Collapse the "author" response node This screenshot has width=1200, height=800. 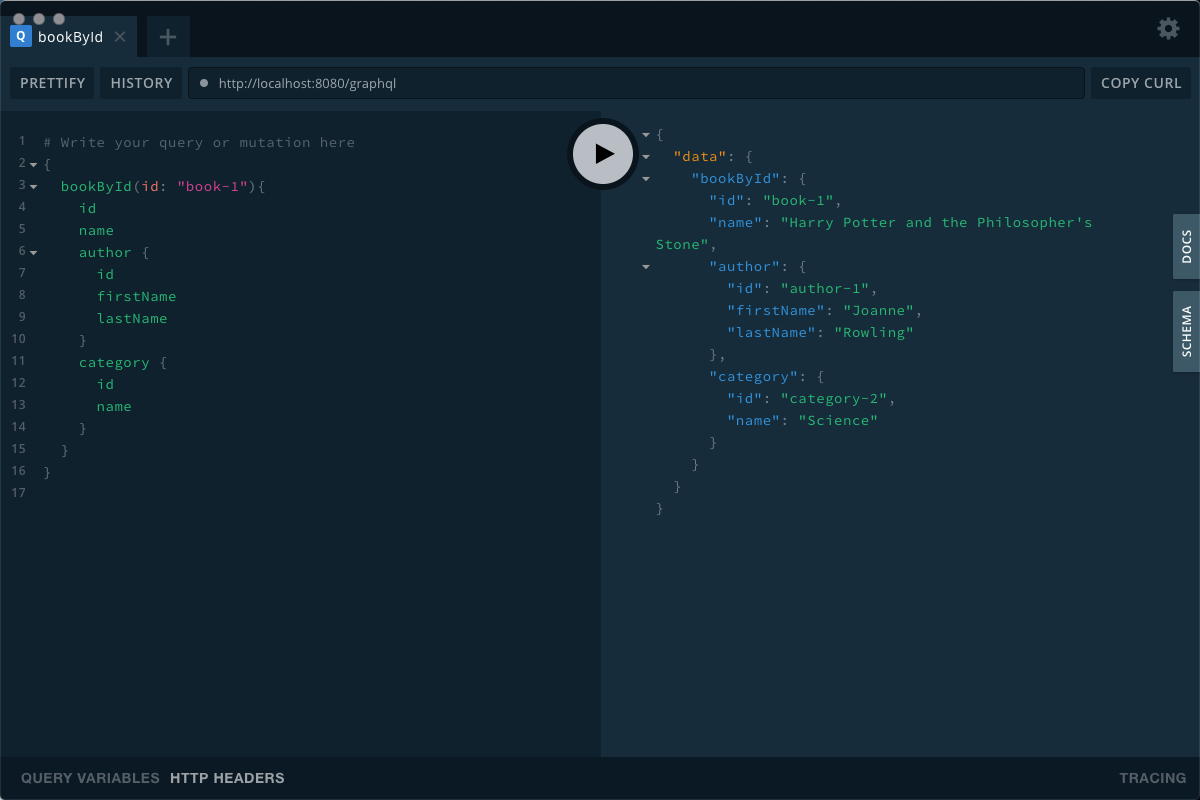[646, 266]
